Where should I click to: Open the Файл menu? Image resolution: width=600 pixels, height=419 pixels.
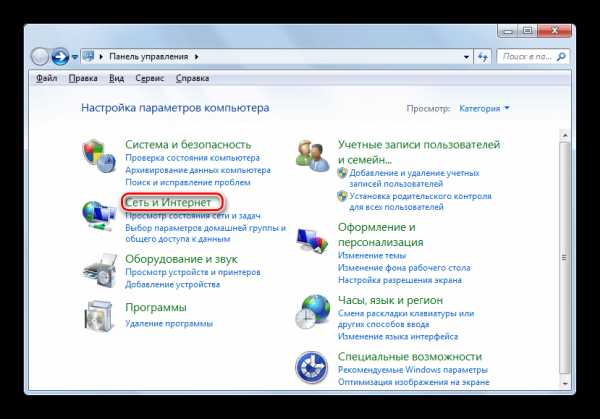pyautogui.click(x=47, y=78)
